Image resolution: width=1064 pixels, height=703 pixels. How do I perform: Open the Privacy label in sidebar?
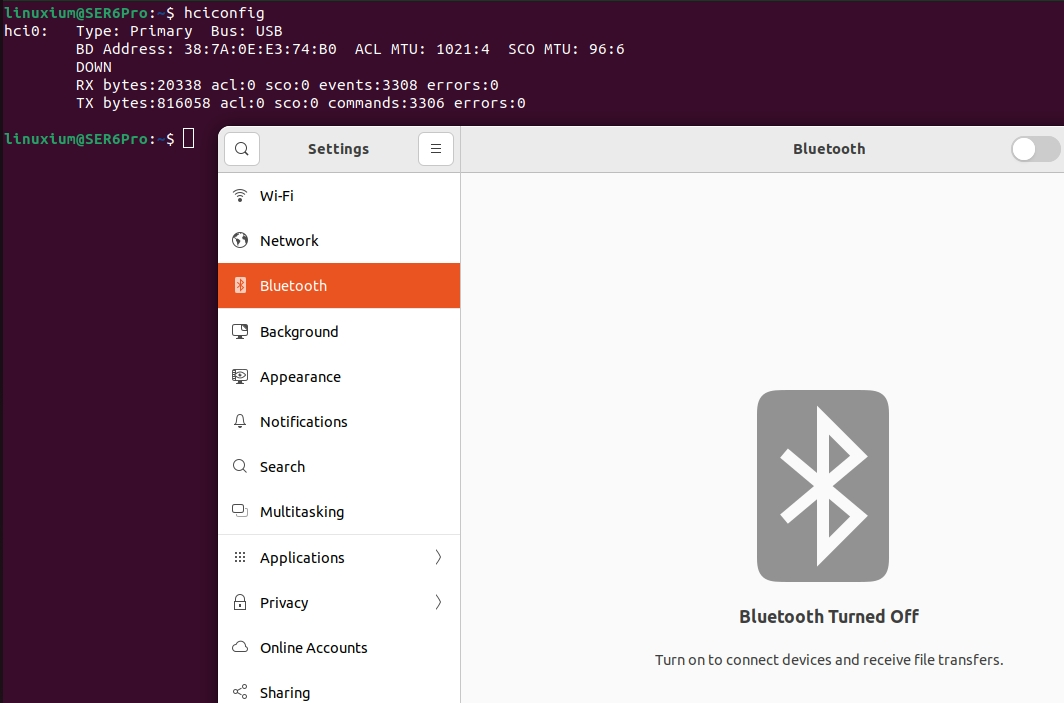(284, 603)
